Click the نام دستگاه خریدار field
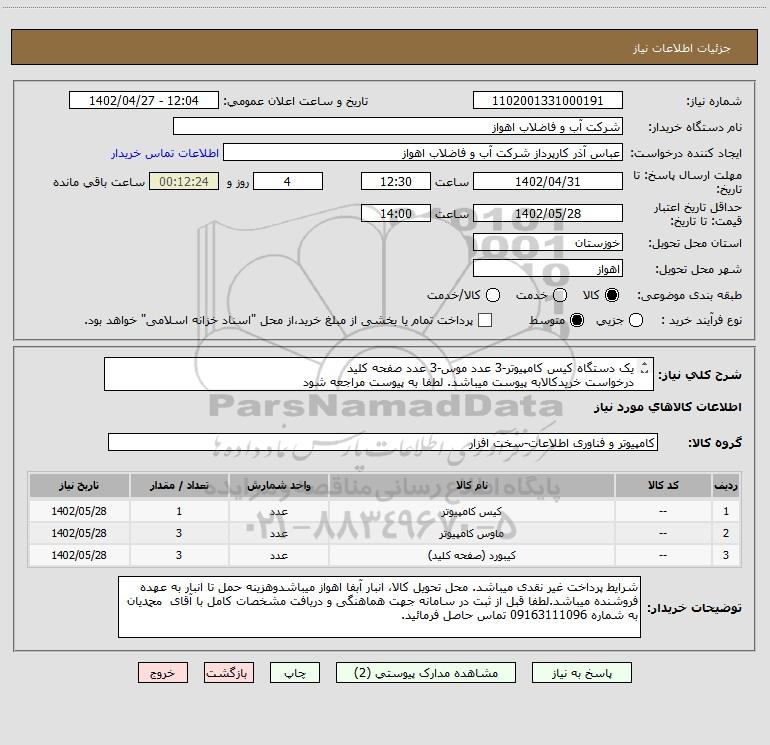Screen dimensions: 770x745 398,127
